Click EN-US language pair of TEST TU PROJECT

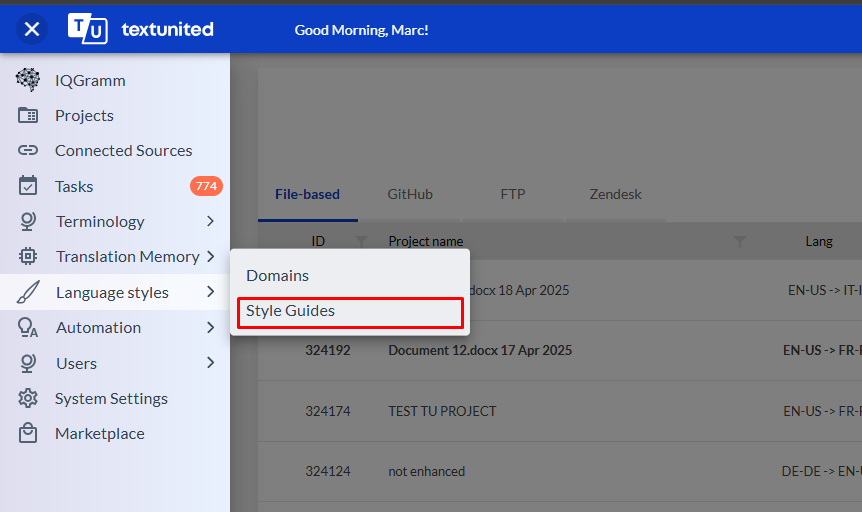[822, 411]
